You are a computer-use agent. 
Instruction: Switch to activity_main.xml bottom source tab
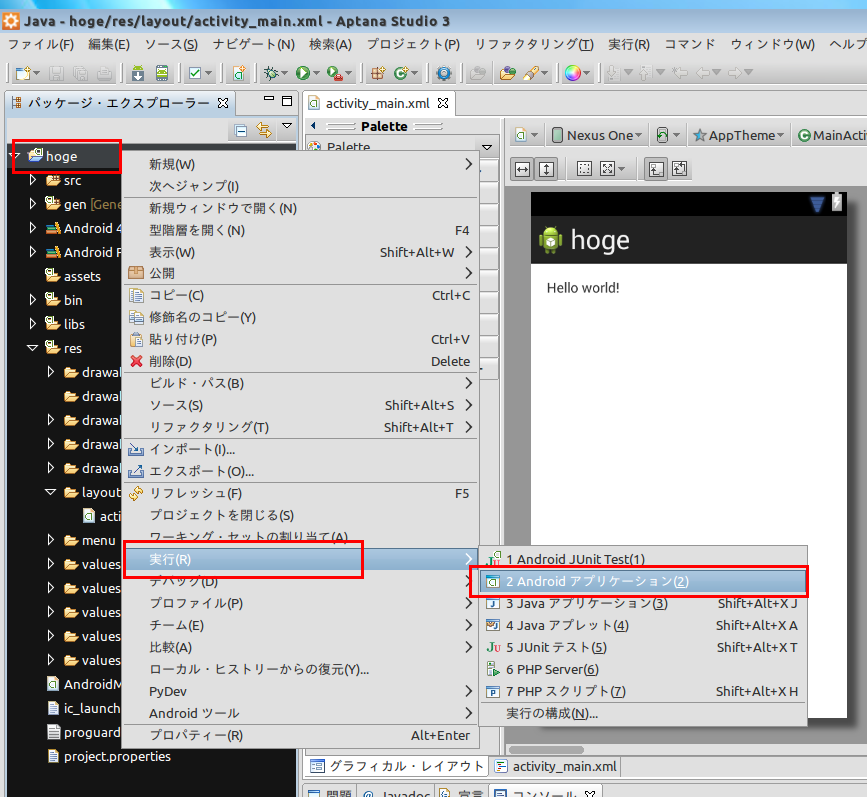tap(556, 766)
